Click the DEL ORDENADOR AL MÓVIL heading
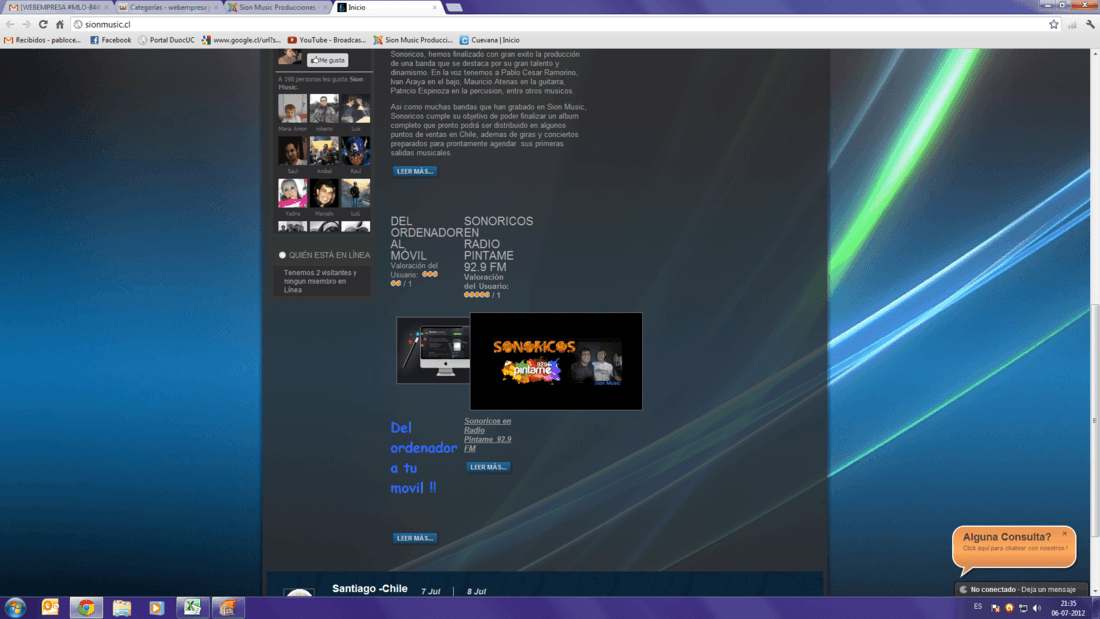Screen dimensions: 1100x619 tap(425, 238)
